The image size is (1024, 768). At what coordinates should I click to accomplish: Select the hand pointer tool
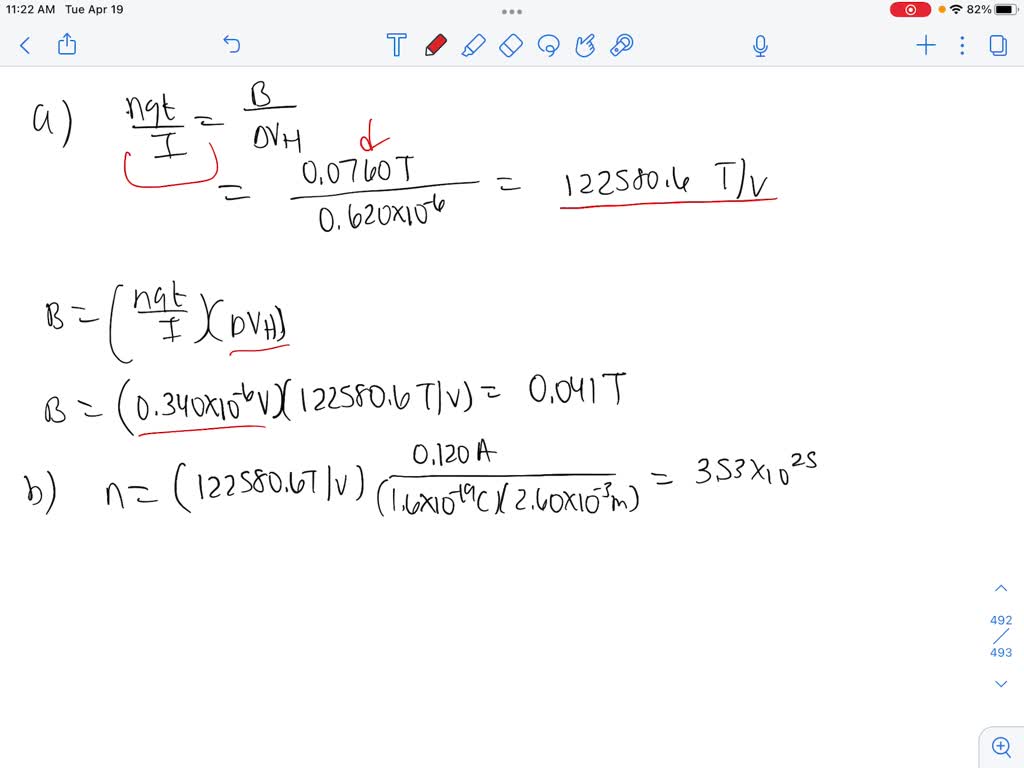(585, 45)
